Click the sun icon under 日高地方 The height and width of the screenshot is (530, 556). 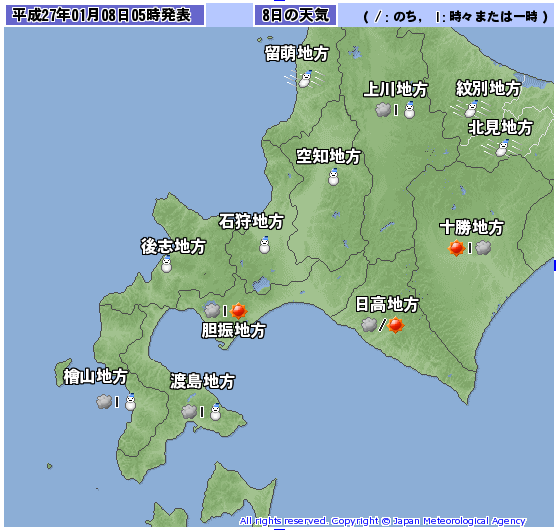pyautogui.click(x=395, y=325)
